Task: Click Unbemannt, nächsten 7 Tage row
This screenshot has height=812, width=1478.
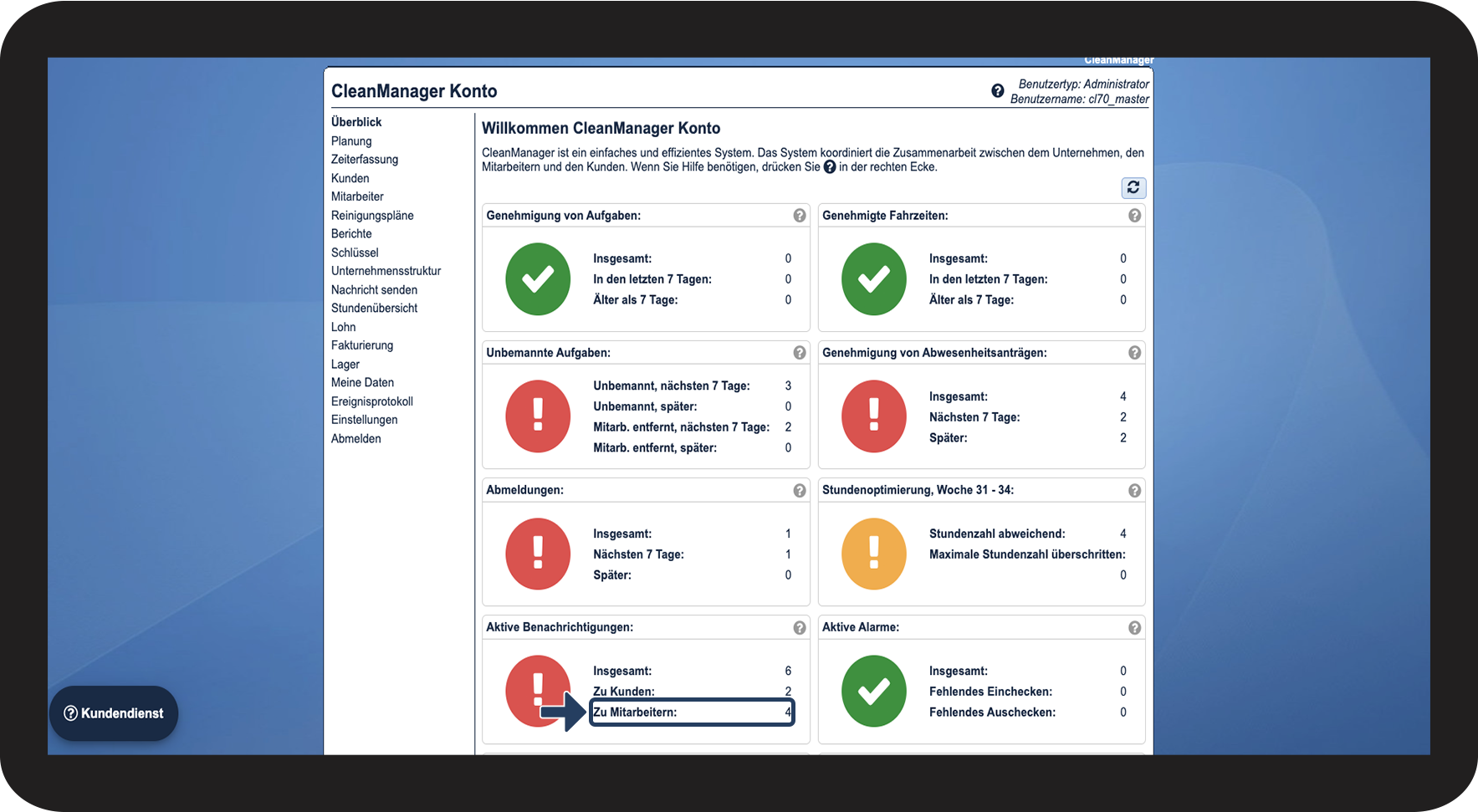Action: pyautogui.click(x=692, y=386)
